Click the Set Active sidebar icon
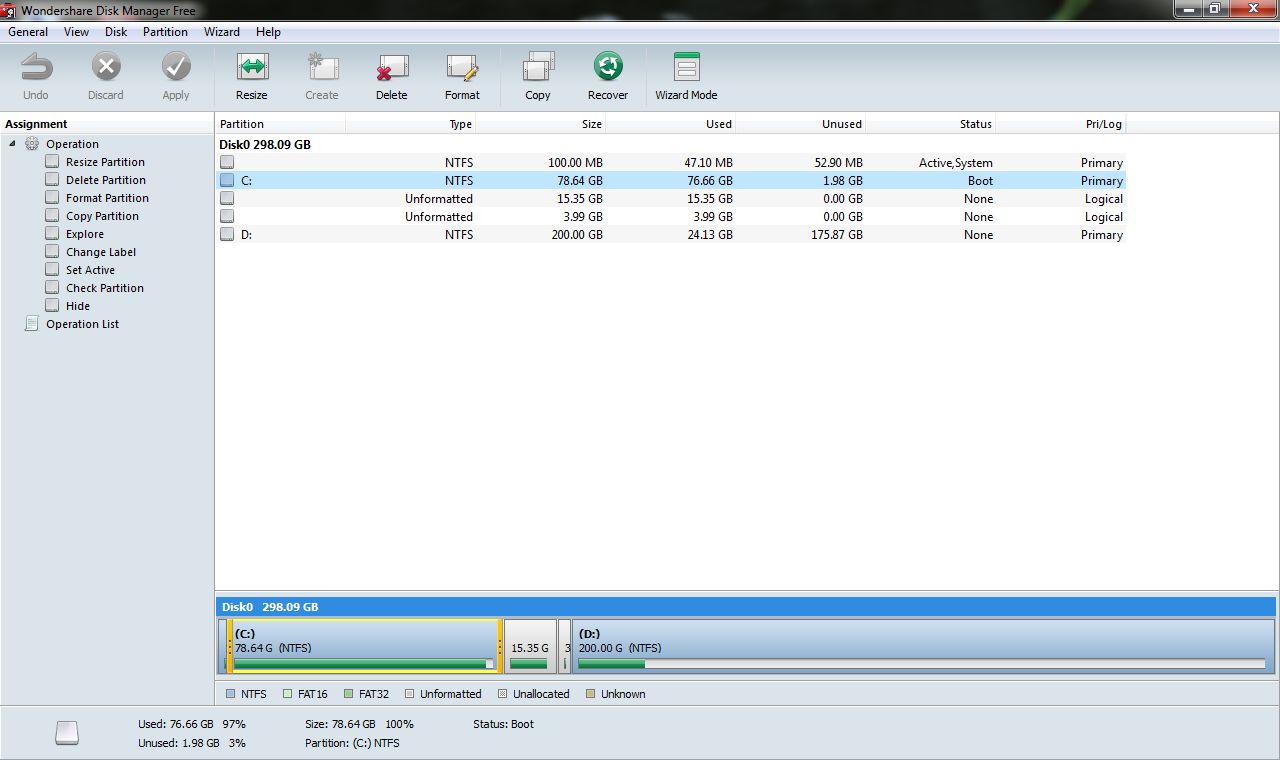 (x=52, y=270)
